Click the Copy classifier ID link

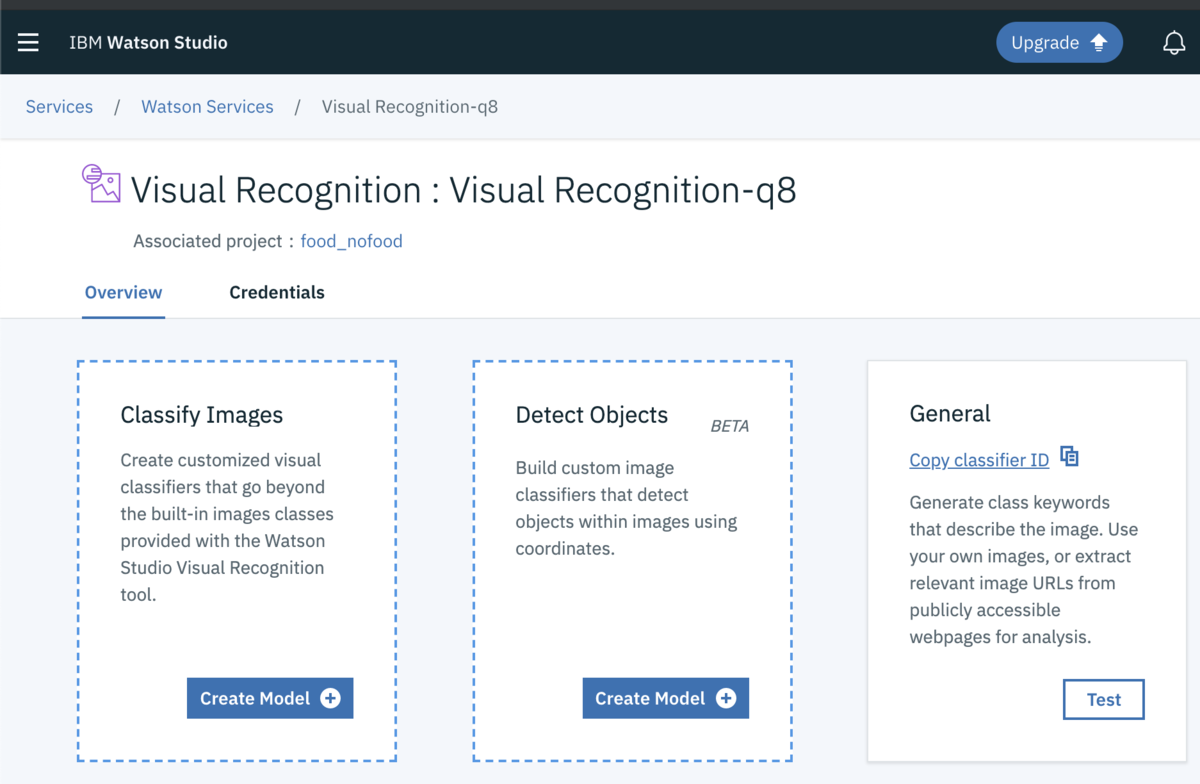[979, 460]
